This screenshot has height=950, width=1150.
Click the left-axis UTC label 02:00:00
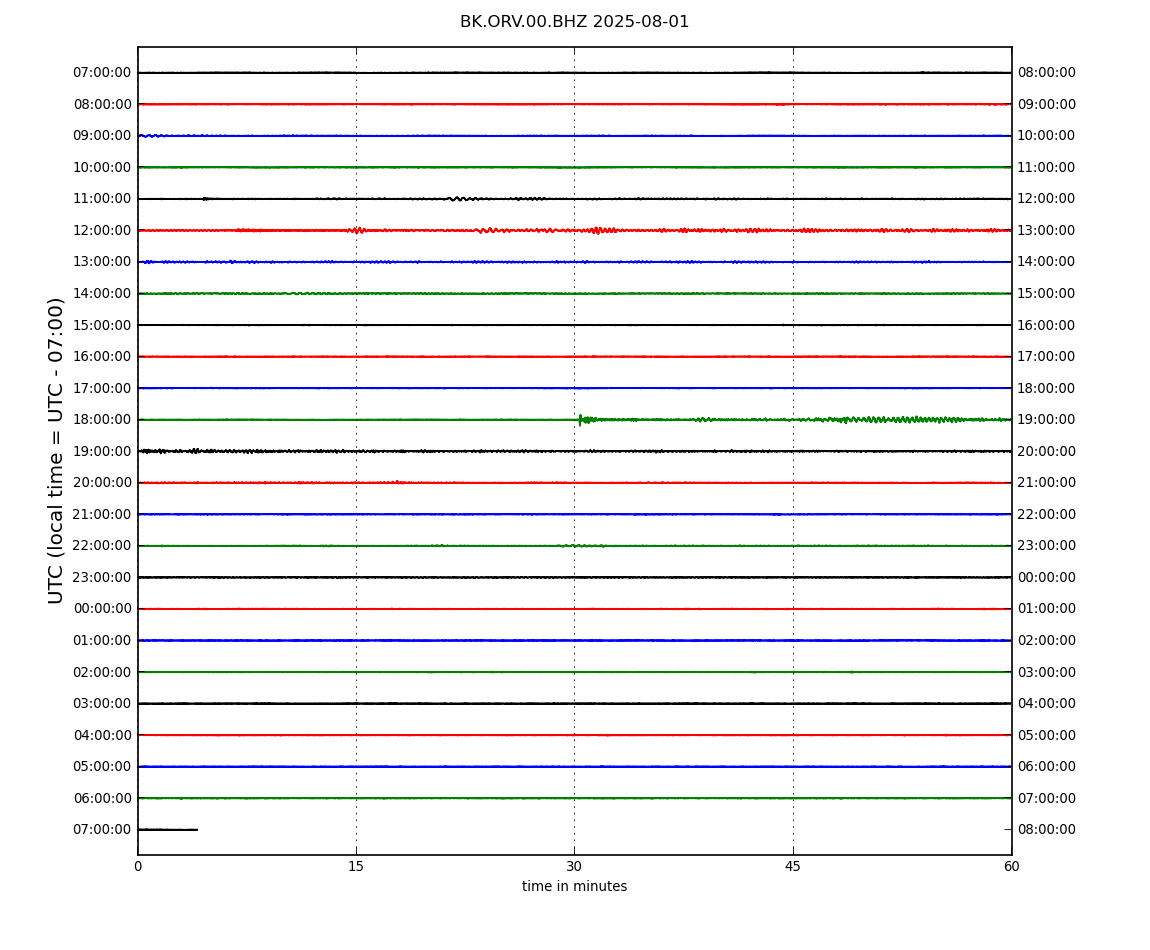point(102,672)
